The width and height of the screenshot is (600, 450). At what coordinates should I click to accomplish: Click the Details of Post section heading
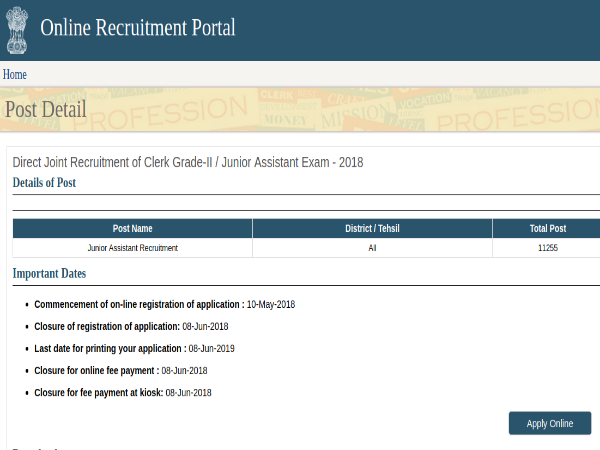click(44, 183)
